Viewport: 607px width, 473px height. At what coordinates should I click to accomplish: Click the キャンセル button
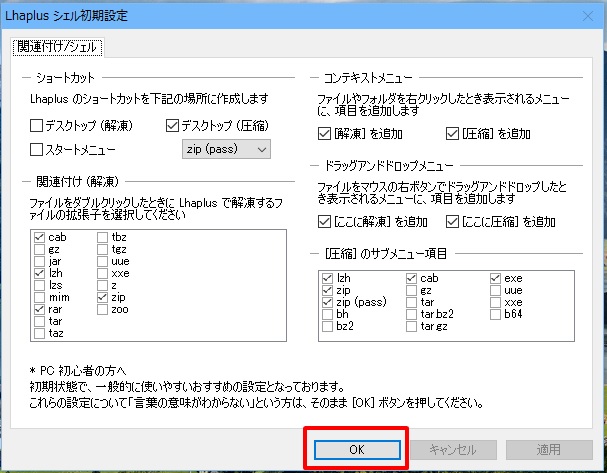[453, 450]
